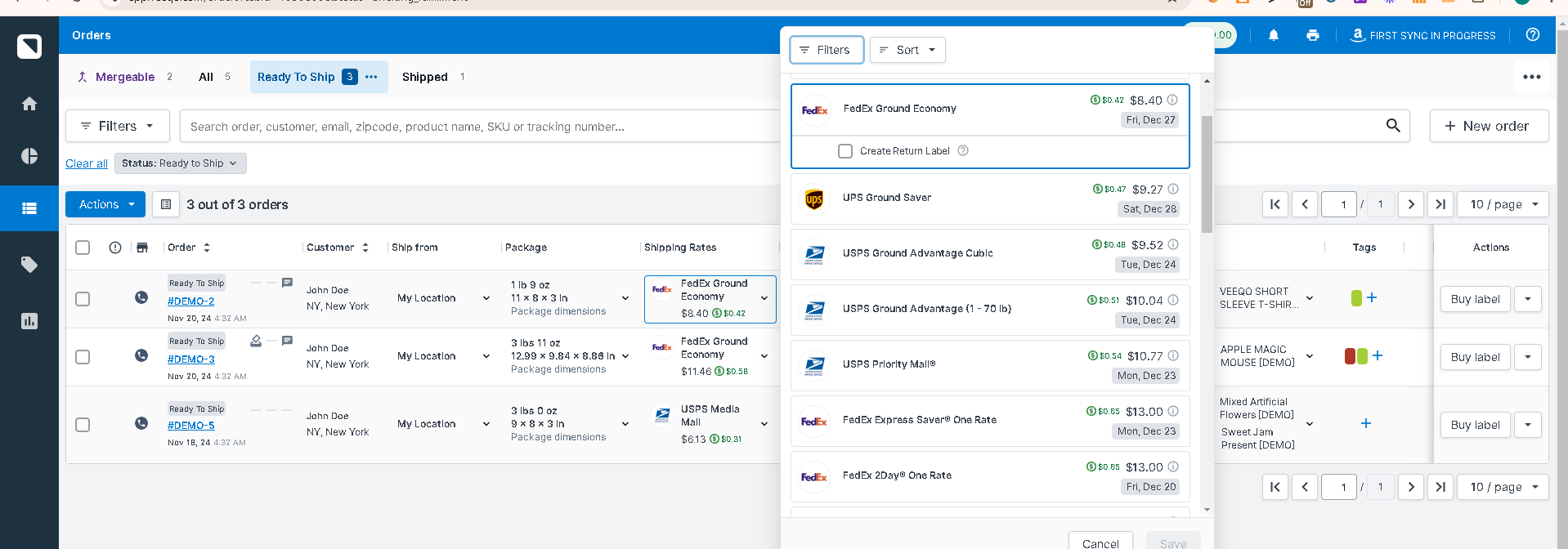The height and width of the screenshot is (549, 1568).
Task: Check the box for order #DEMO-5
Action: click(x=83, y=425)
